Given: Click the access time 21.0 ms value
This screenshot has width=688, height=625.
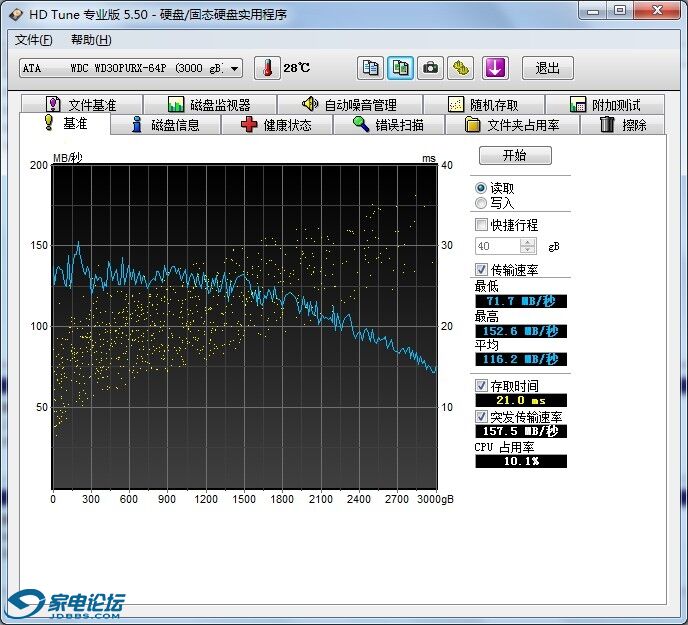Looking at the screenshot, I should [521, 400].
